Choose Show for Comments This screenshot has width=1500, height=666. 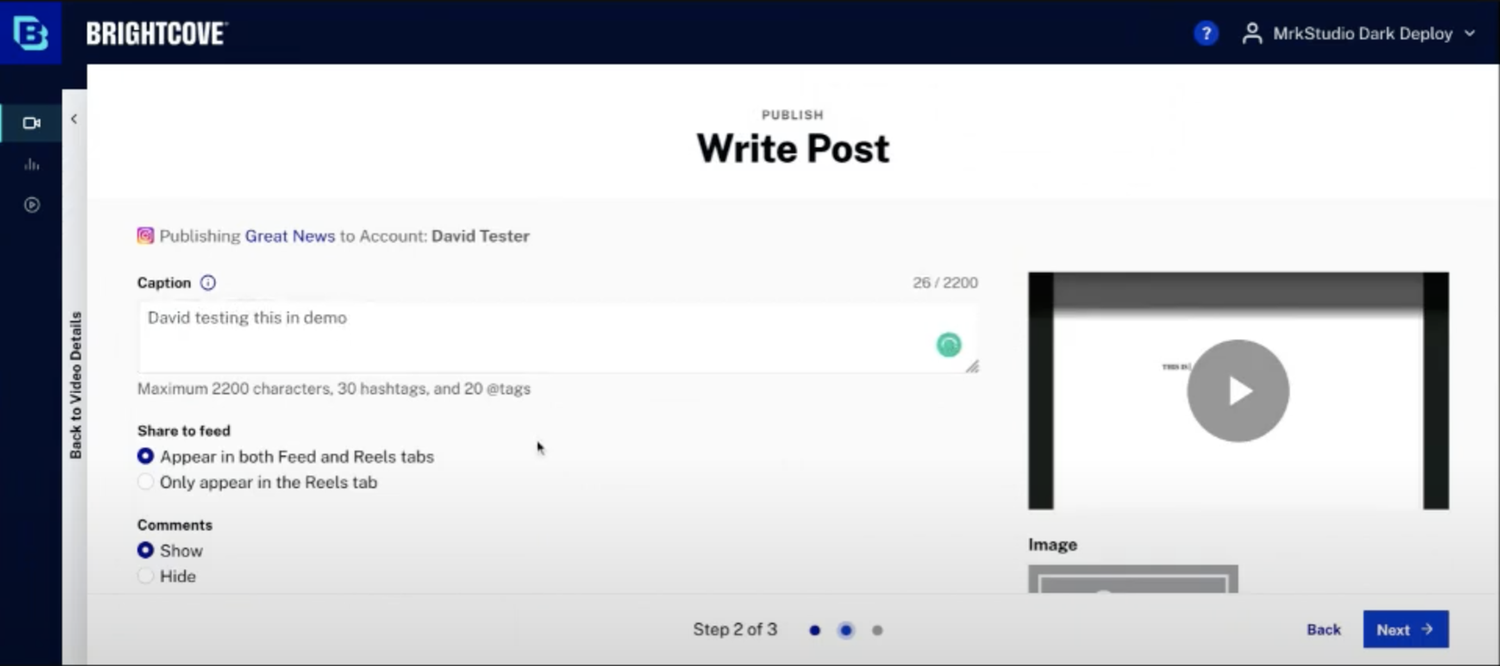tap(146, 551)
